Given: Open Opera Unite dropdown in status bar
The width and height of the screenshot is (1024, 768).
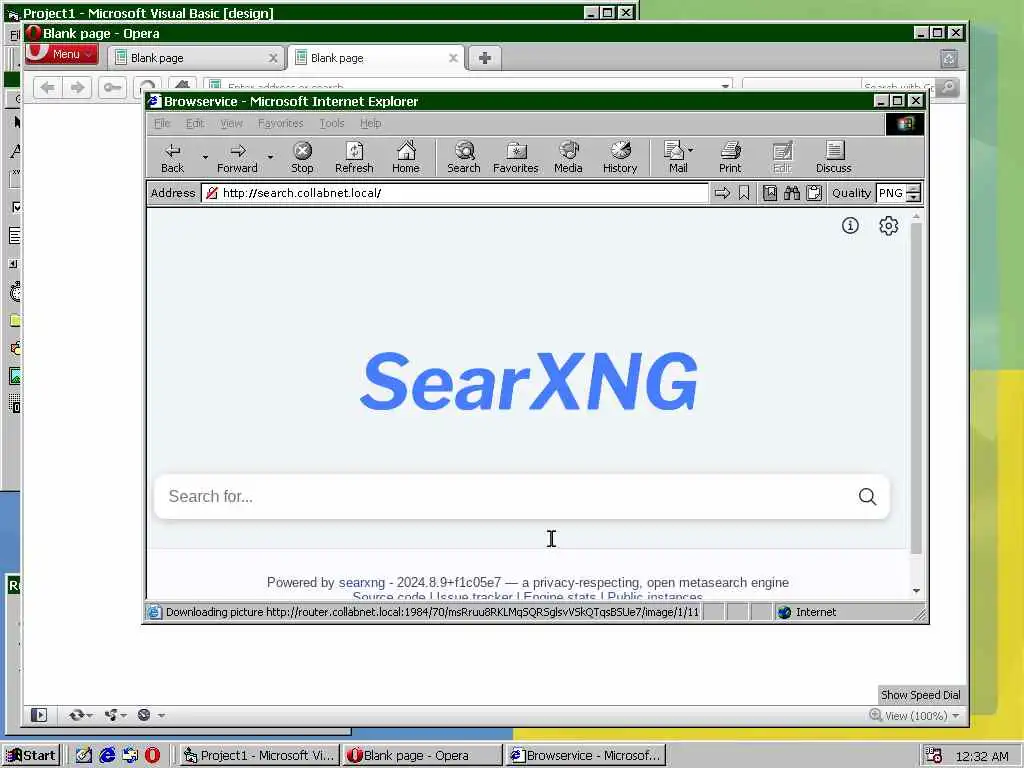Looking at the screenshot, I should (116, 715).
